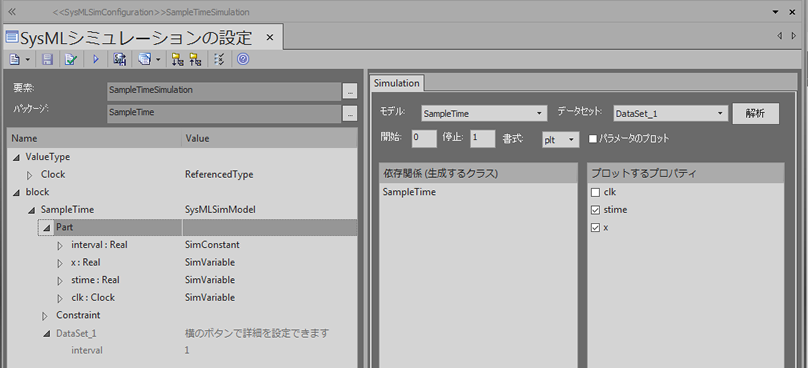Viewport: 808px width, 368px height.
Task: Switch to the Simulation tab
Action: [x=397, y=82]
